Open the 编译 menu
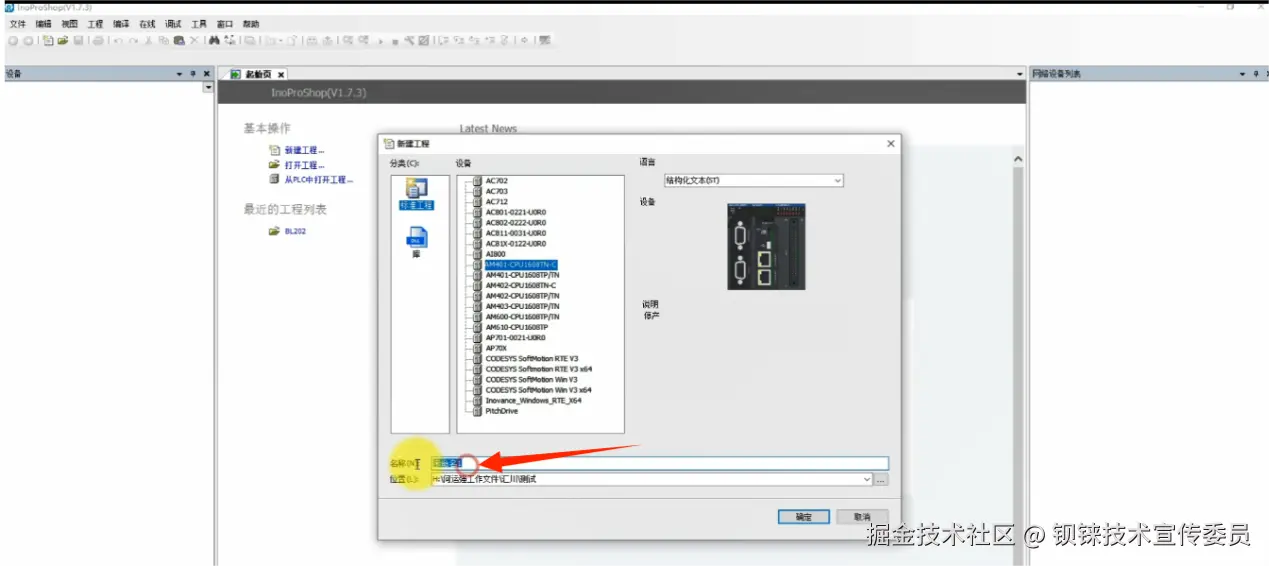 click(x=121, y=24)
